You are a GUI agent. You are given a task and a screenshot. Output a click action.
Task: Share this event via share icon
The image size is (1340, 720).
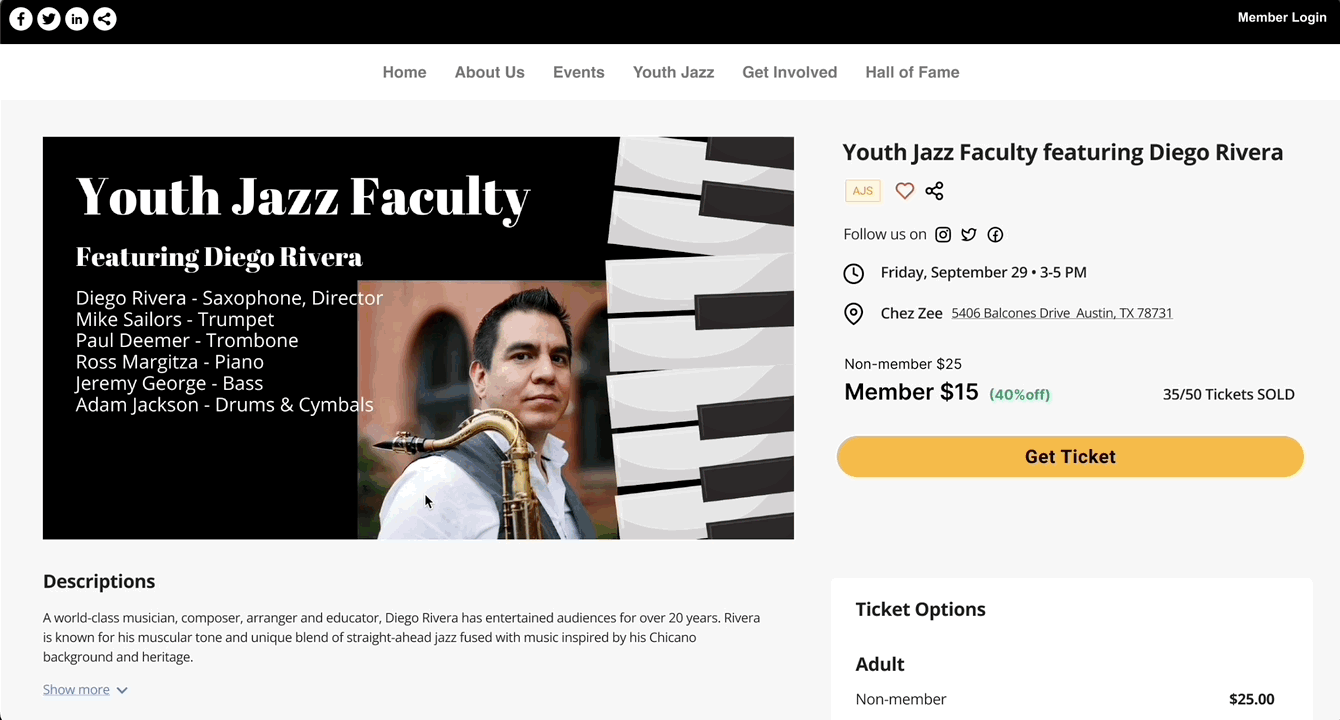click(934, 191)
